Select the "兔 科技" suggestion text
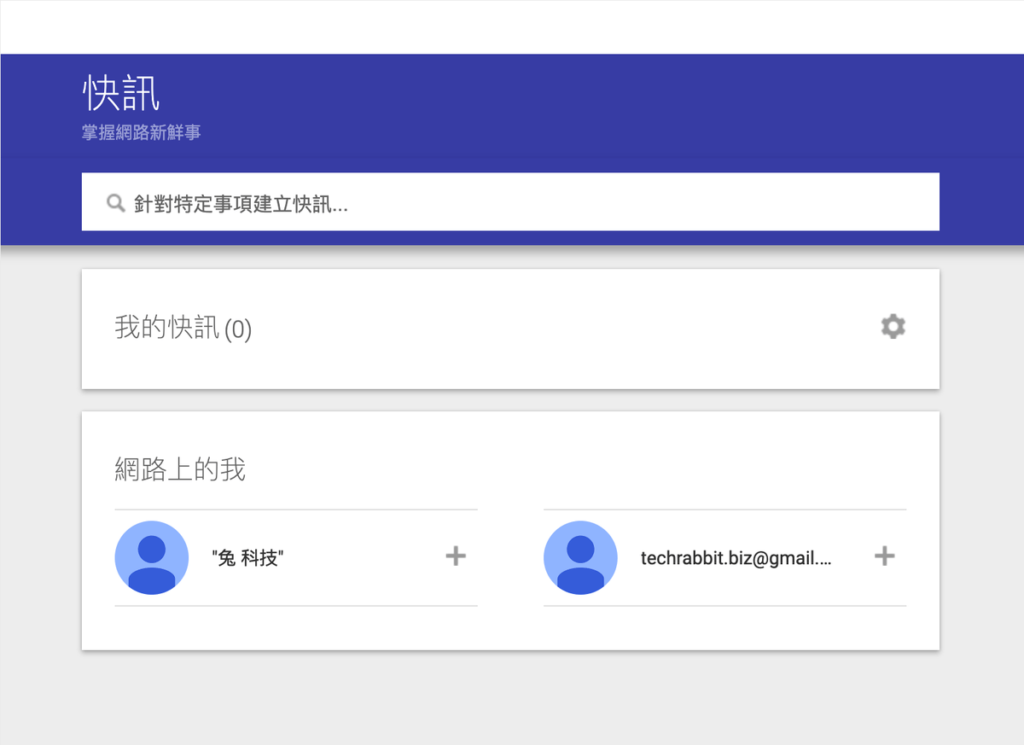Screen dimensions: 1024x745 (248, 558)
